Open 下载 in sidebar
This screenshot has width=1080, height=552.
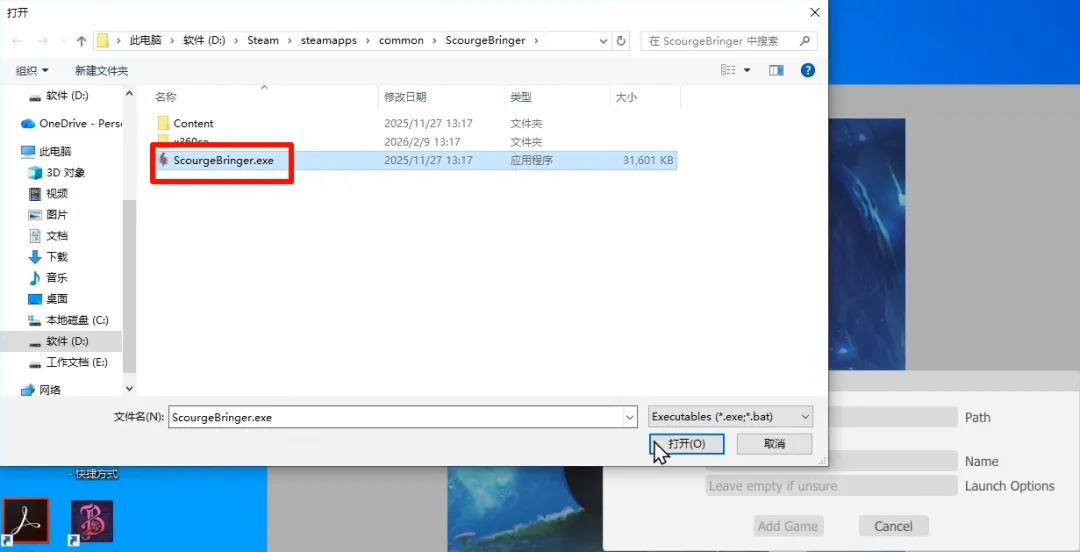(x=48, y=257)
